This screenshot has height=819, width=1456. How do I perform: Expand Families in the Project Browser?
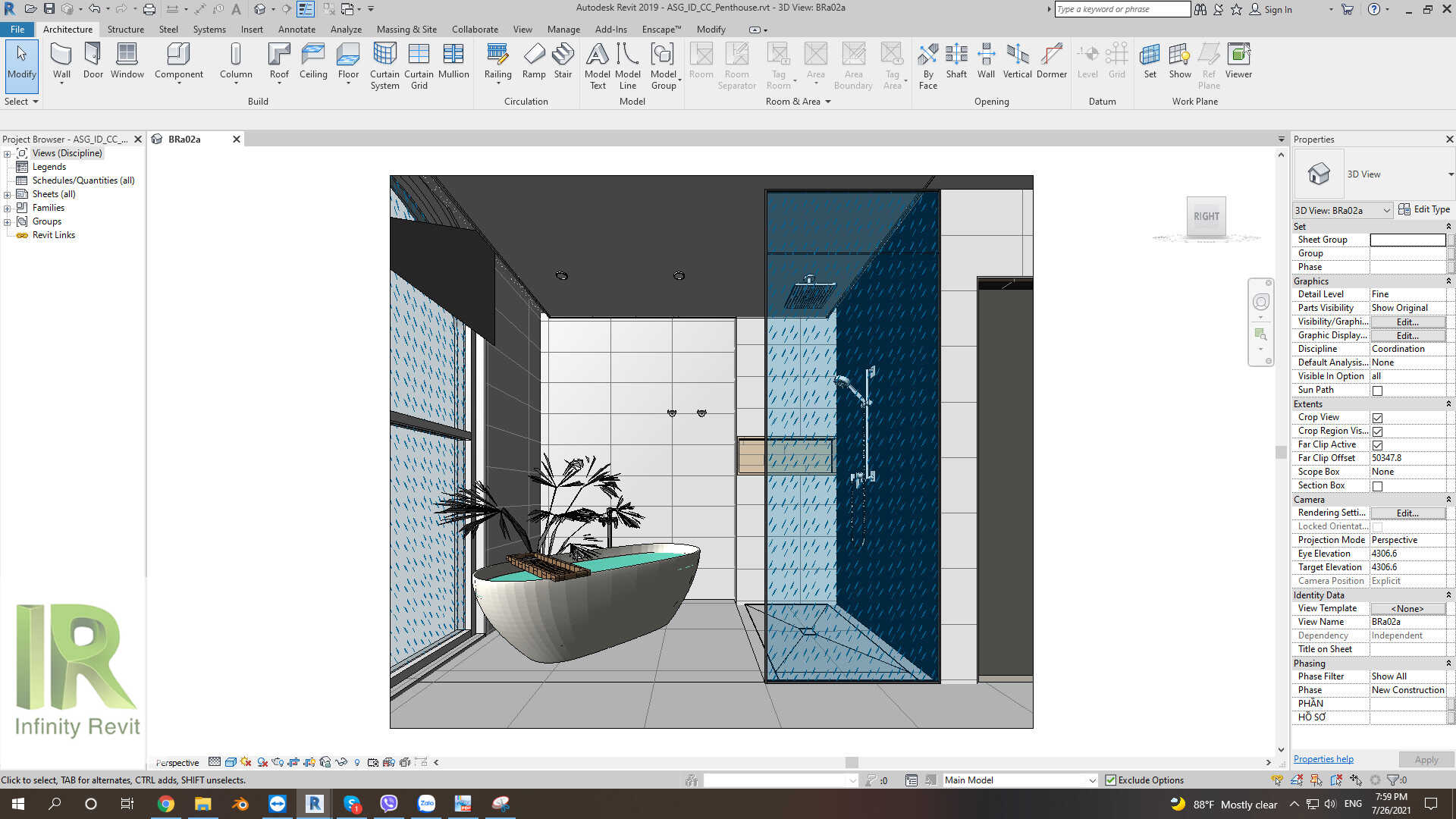tap(7, 207)
